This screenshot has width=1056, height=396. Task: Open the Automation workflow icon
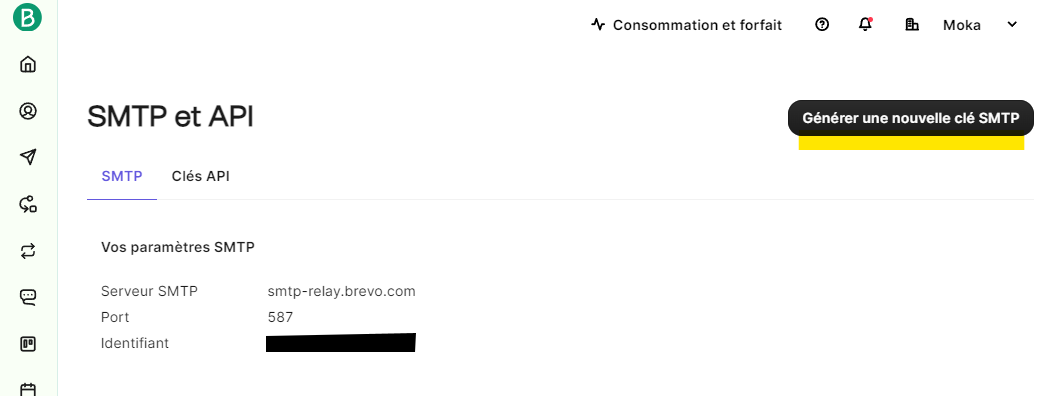pos(28,204)
